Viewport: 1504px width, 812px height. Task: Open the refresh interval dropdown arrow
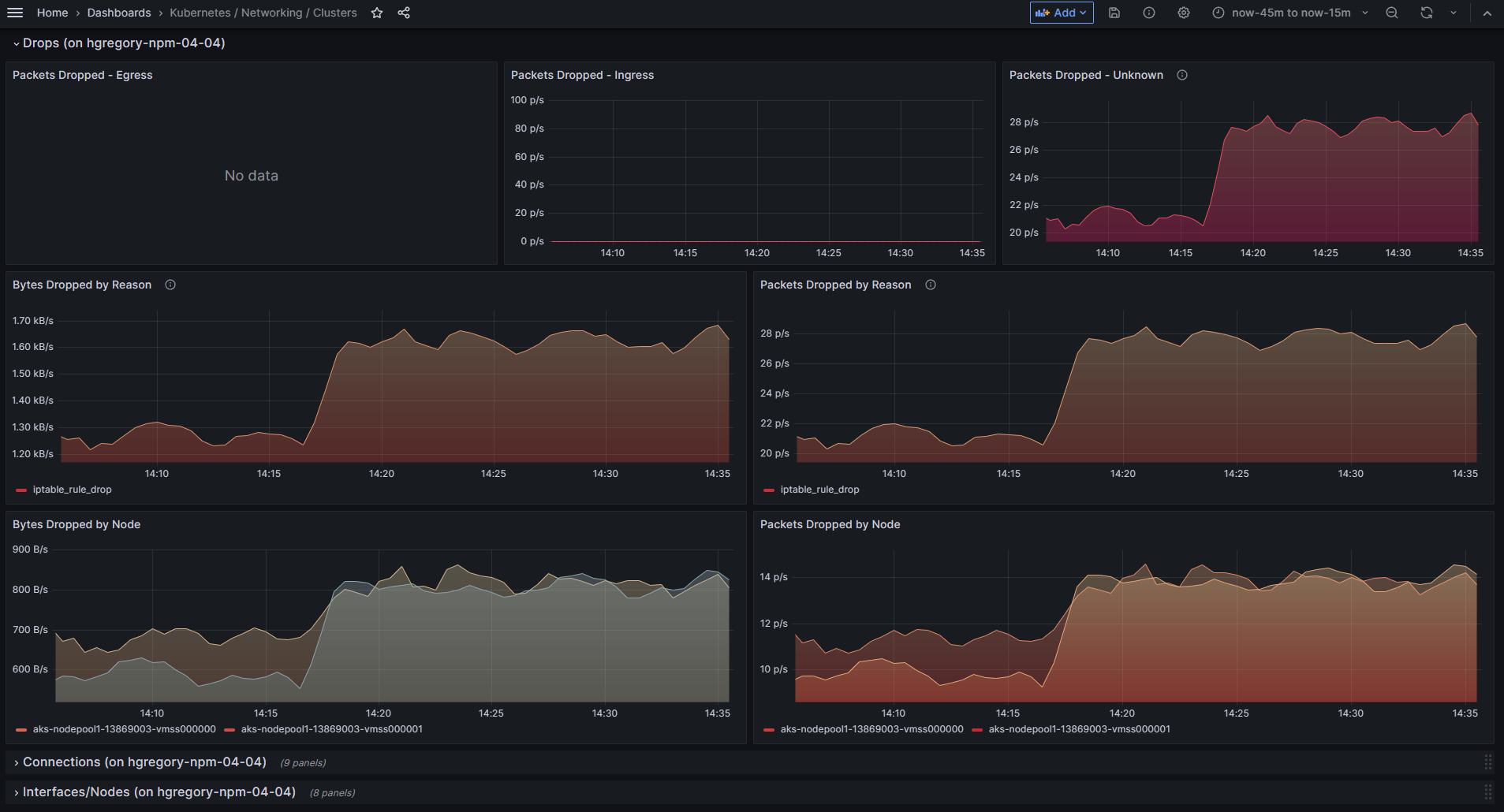point(1454,13)
